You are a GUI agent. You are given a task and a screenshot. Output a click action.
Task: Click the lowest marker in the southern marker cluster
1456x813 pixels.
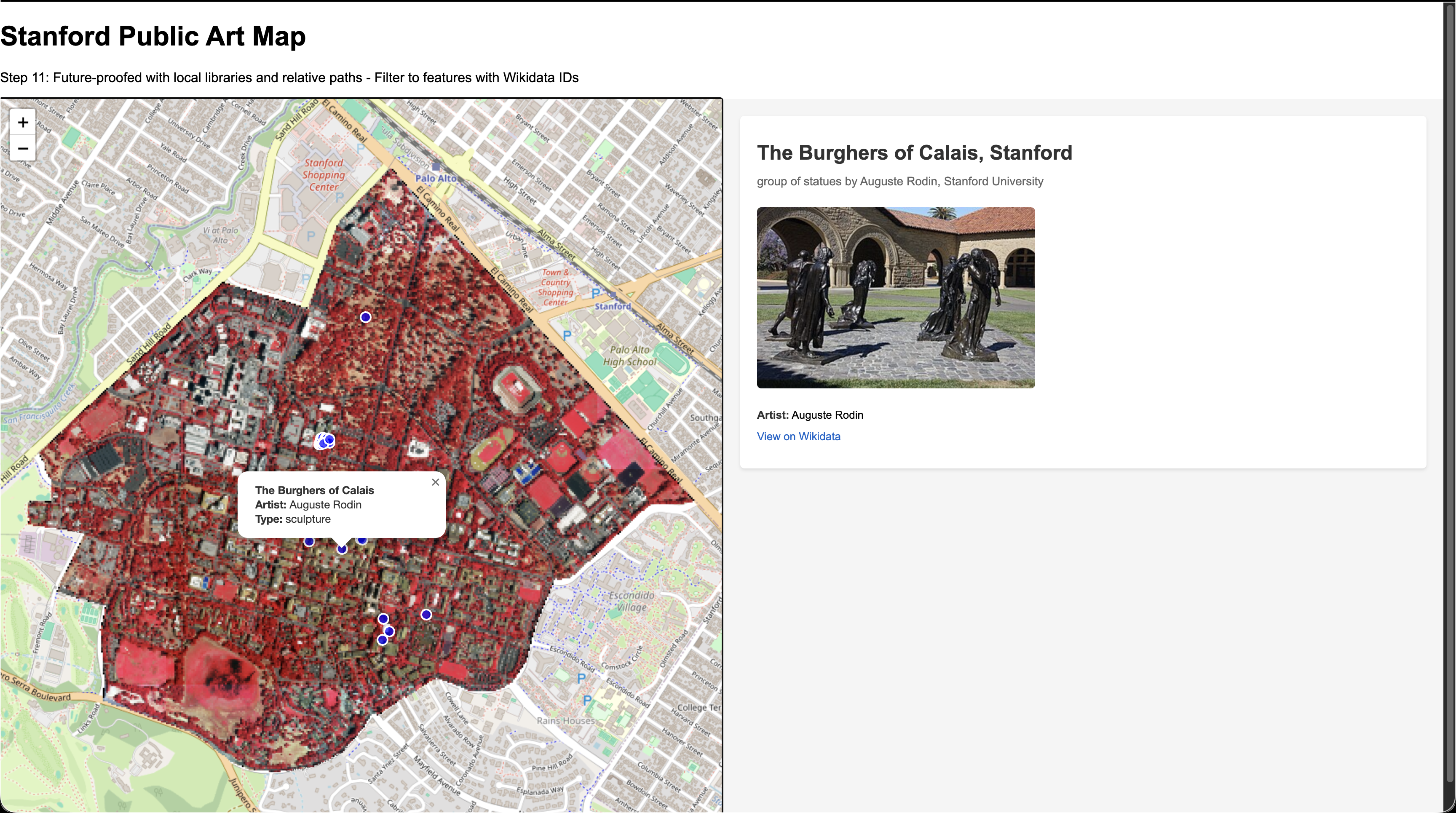click(383, 640)
